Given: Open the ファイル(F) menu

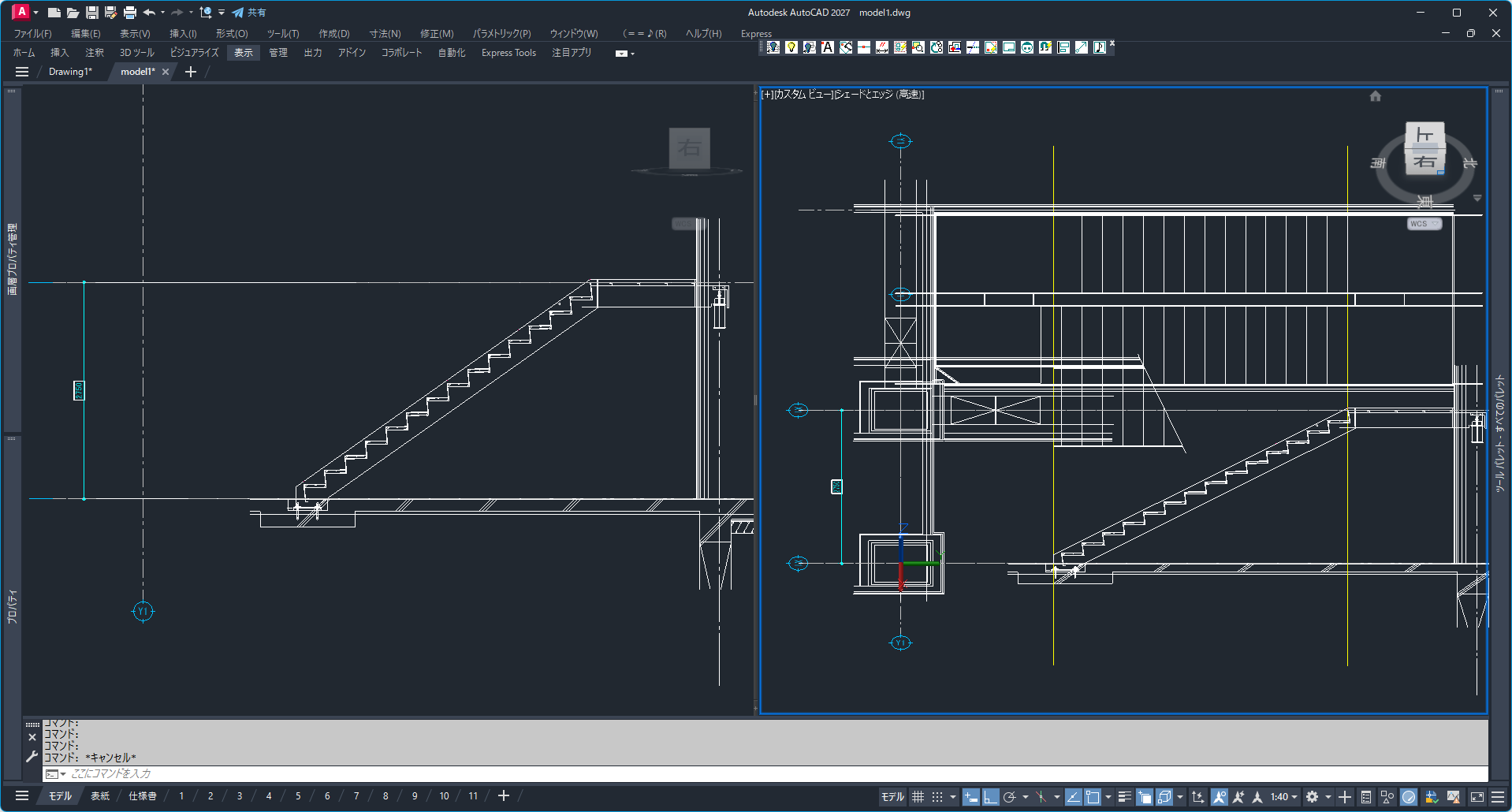Looking at the screenshot, I should tap(32, 34).
